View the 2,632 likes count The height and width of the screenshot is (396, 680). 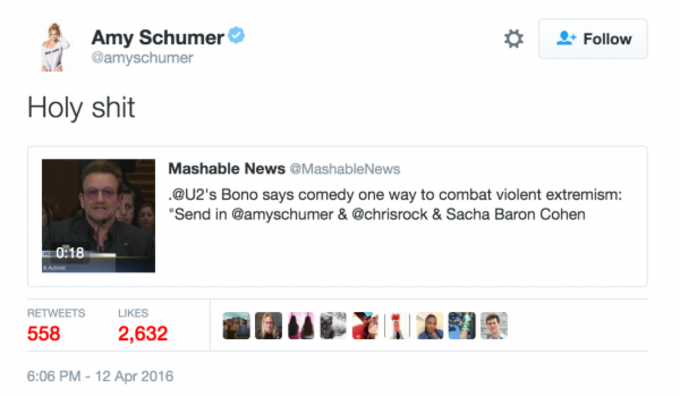point(143,334)
